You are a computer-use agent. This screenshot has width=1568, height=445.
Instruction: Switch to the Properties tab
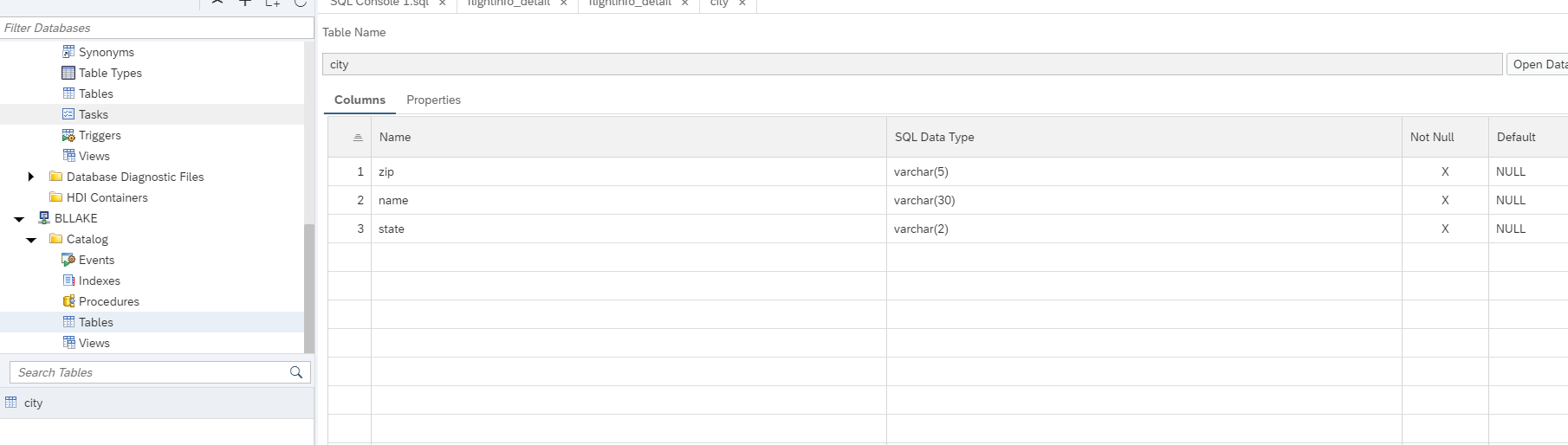[x=433, y=100]
